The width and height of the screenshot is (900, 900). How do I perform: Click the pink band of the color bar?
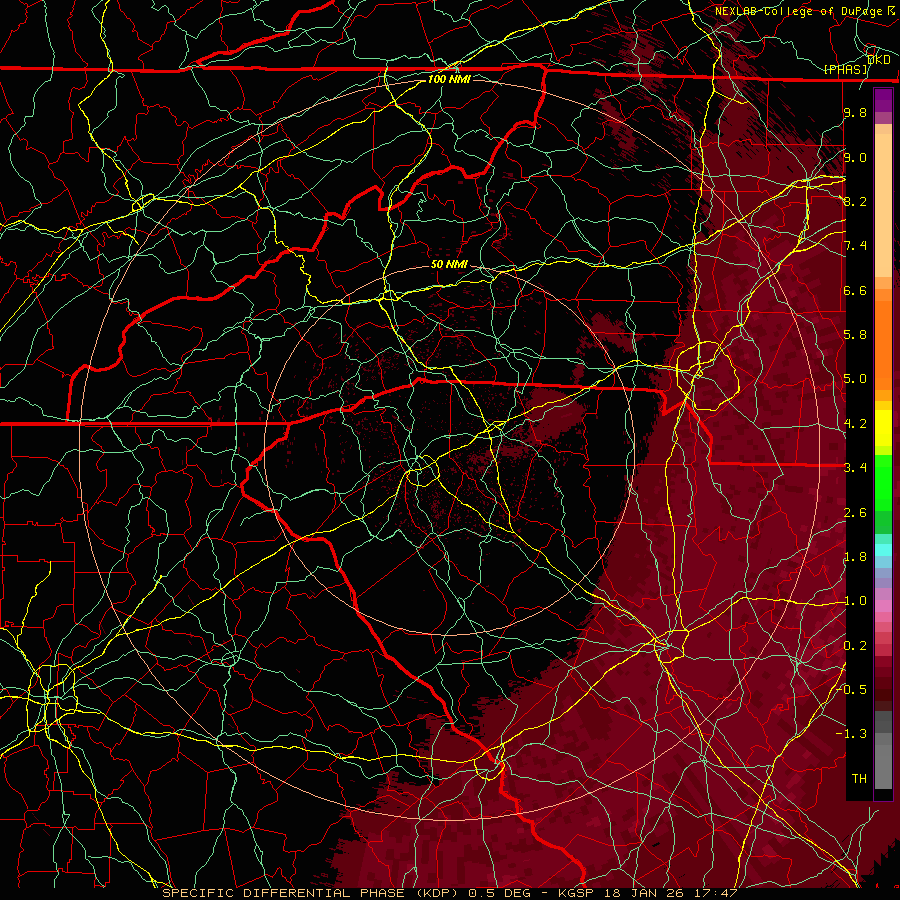[x=883, y=606]
